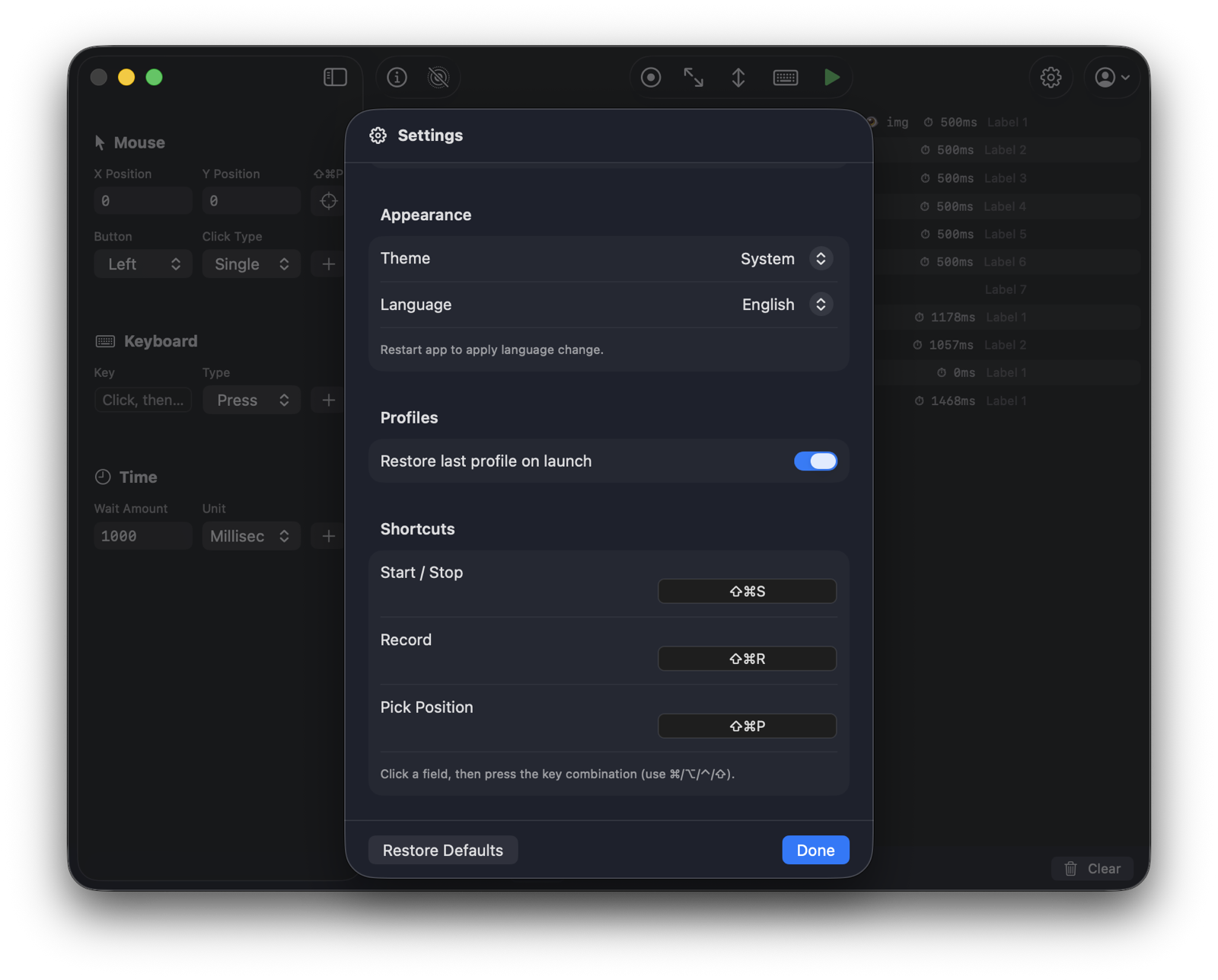The image size is (1218, 980).
Task: Select the 500ms Label 6 row
Action: tap(1006, 262)
